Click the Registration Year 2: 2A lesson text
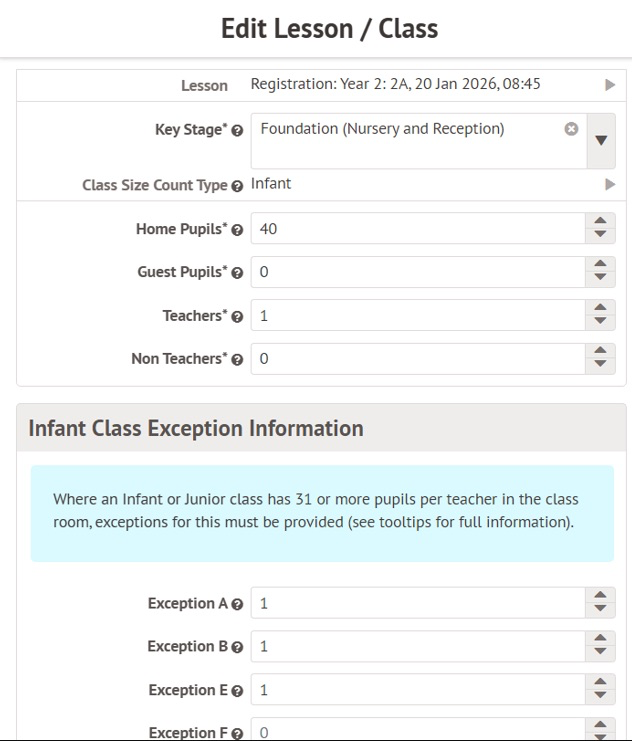Screen dimensions: 632x741 tap(395, 84)
